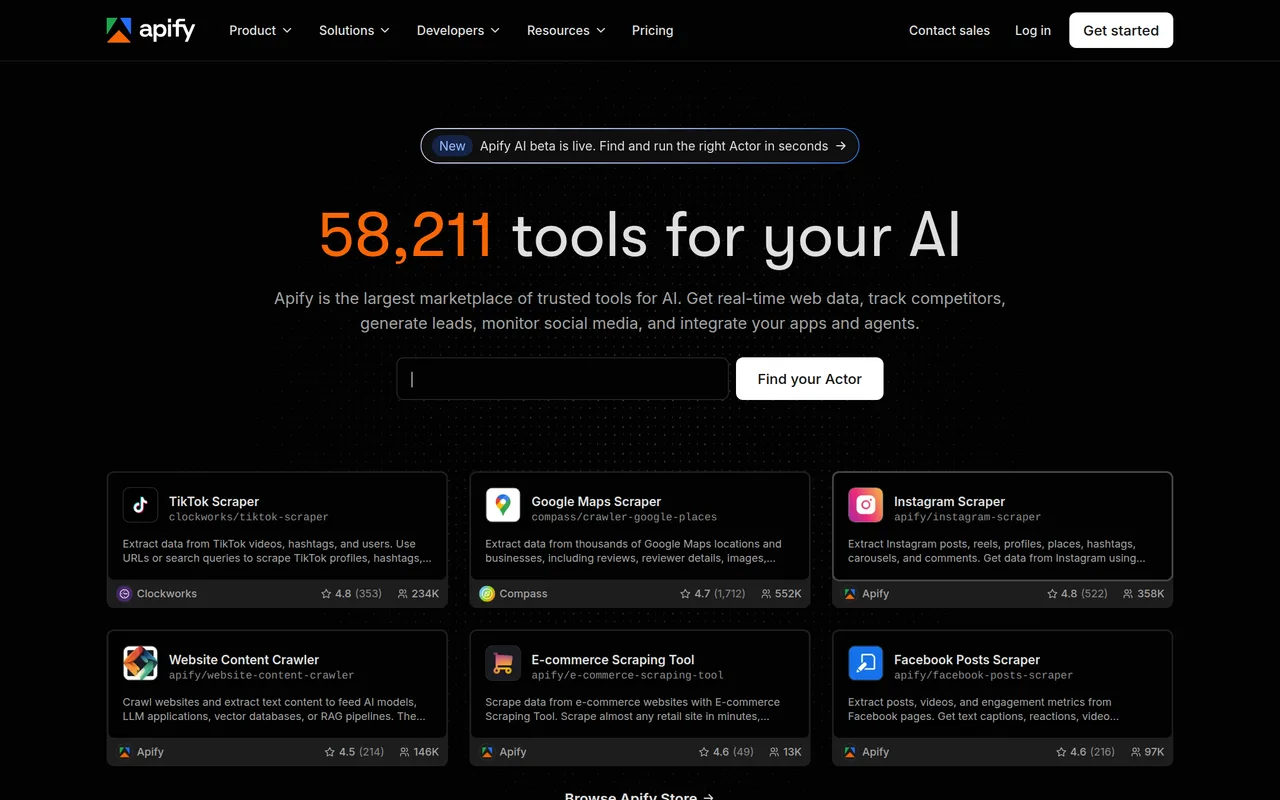Expand the Product menu
This screenshot has height=800, width=1280.
(260, 30)
